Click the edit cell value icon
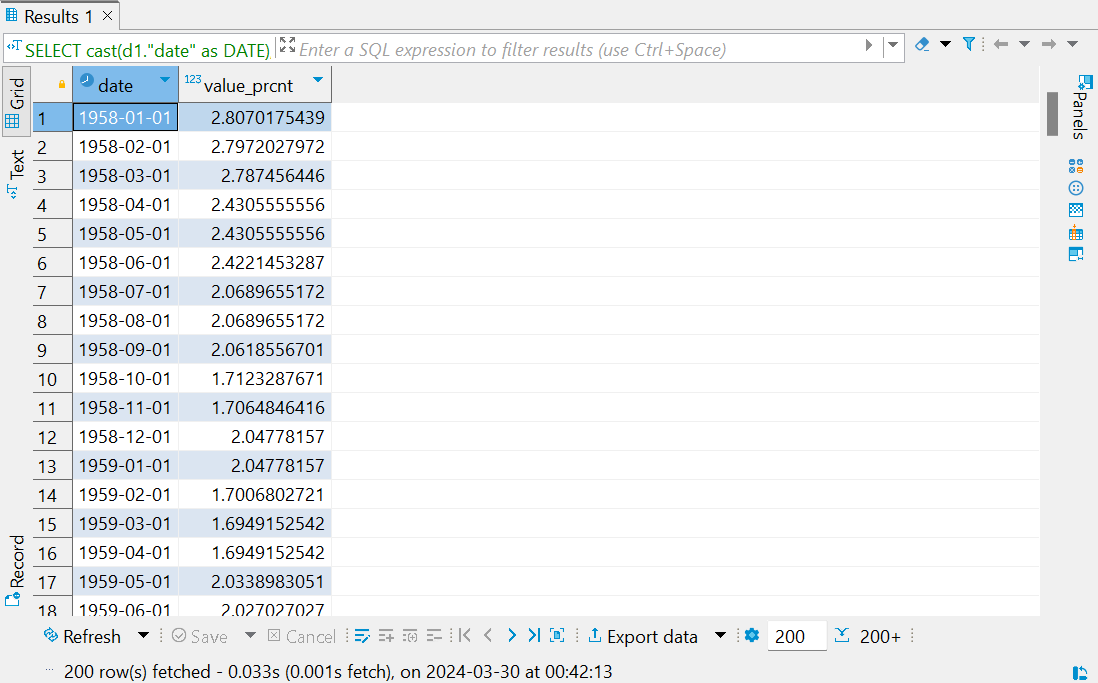 [x=362, y=635]
